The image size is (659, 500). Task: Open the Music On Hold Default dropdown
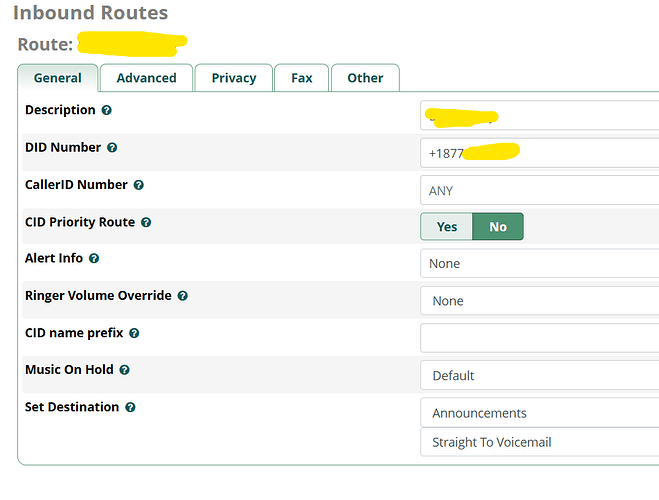point(540,375)
